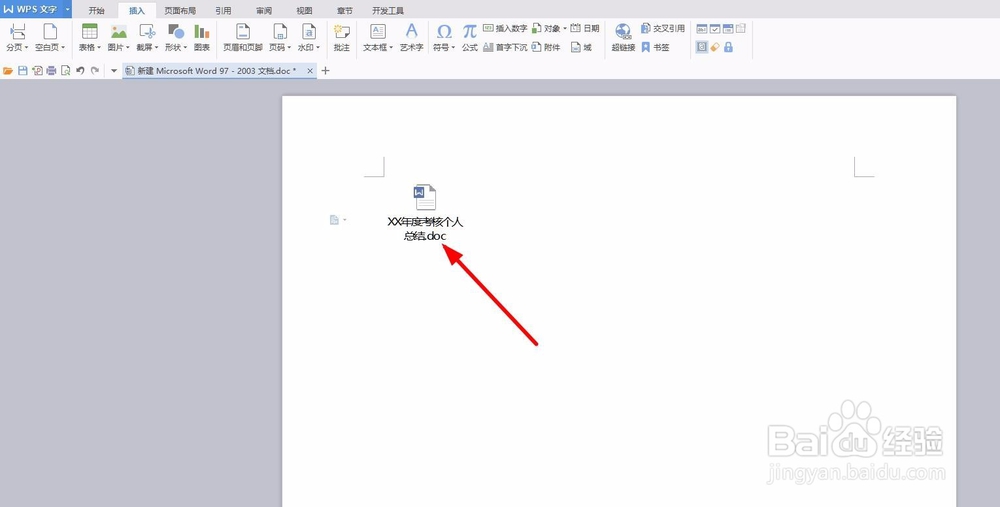
Task: Select embedded XX年度考核个人总结.doc icon
Action: tap(425, 197)
